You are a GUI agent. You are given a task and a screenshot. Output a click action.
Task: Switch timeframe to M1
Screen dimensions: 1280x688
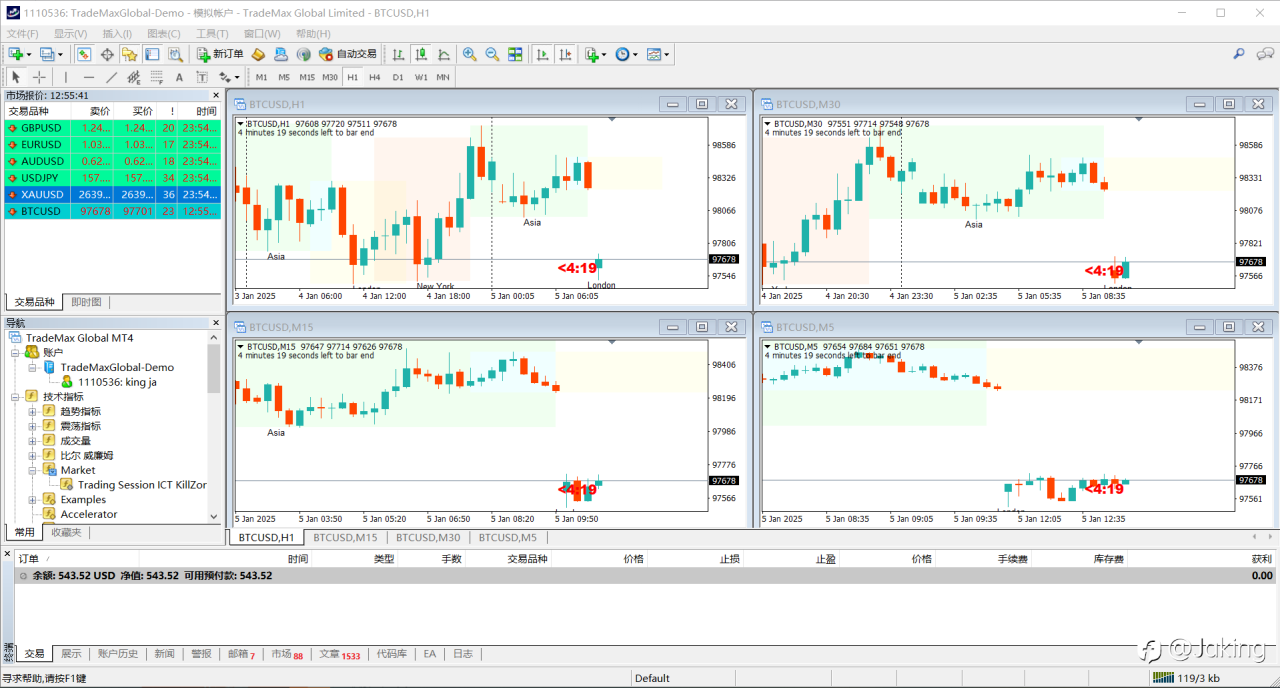tap(262, 77)
